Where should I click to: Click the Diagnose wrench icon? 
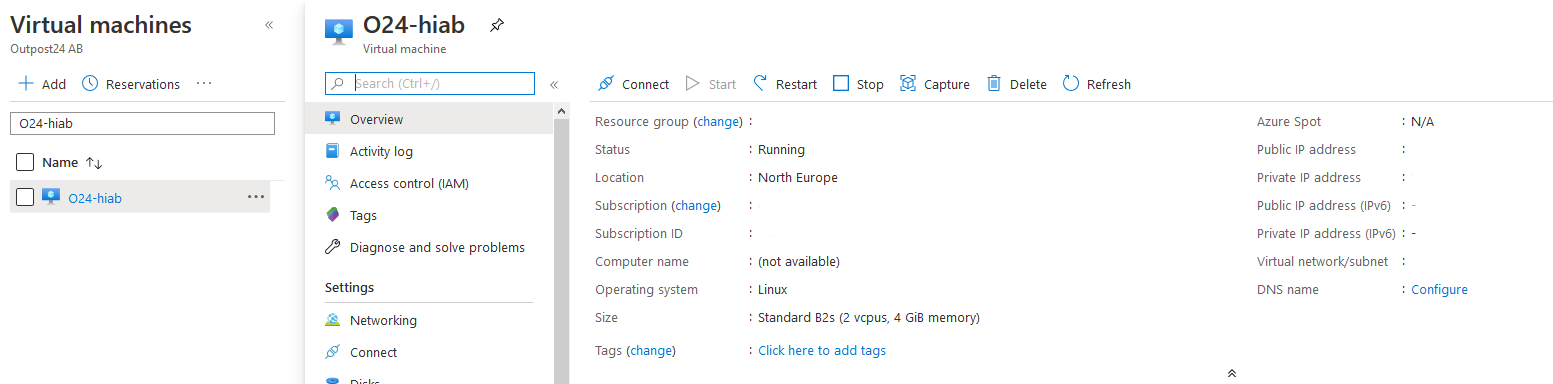click(333, 247)
